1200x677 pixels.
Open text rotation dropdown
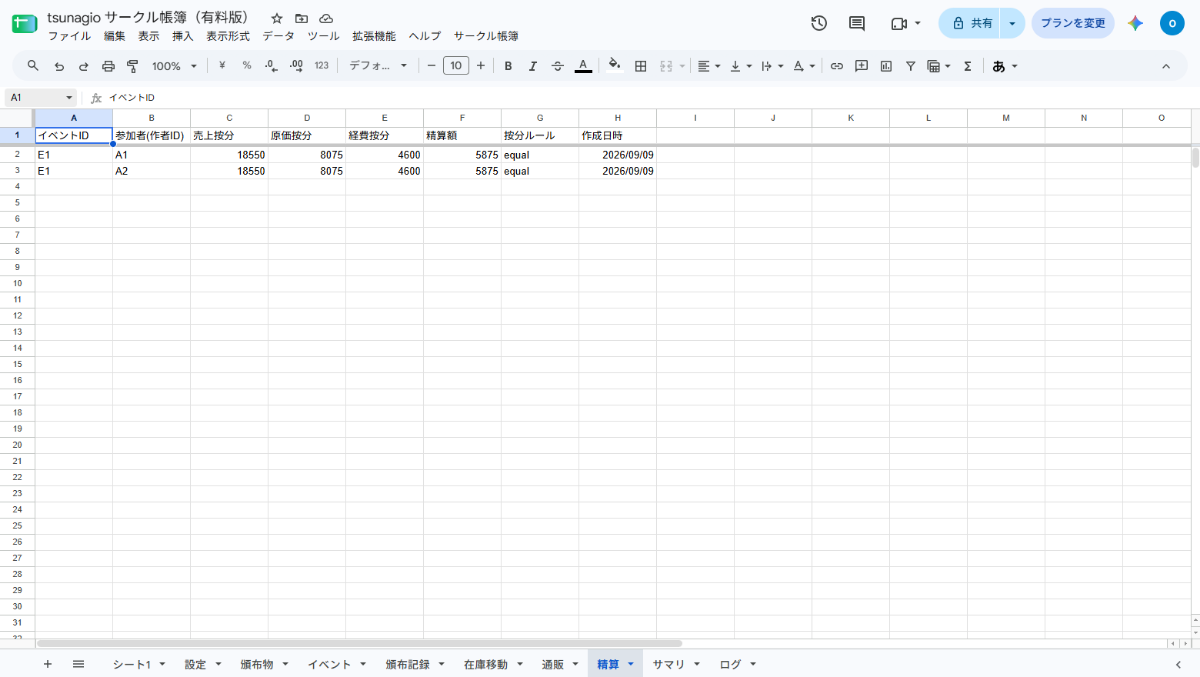pyautogui.click(x=804, y=66)
